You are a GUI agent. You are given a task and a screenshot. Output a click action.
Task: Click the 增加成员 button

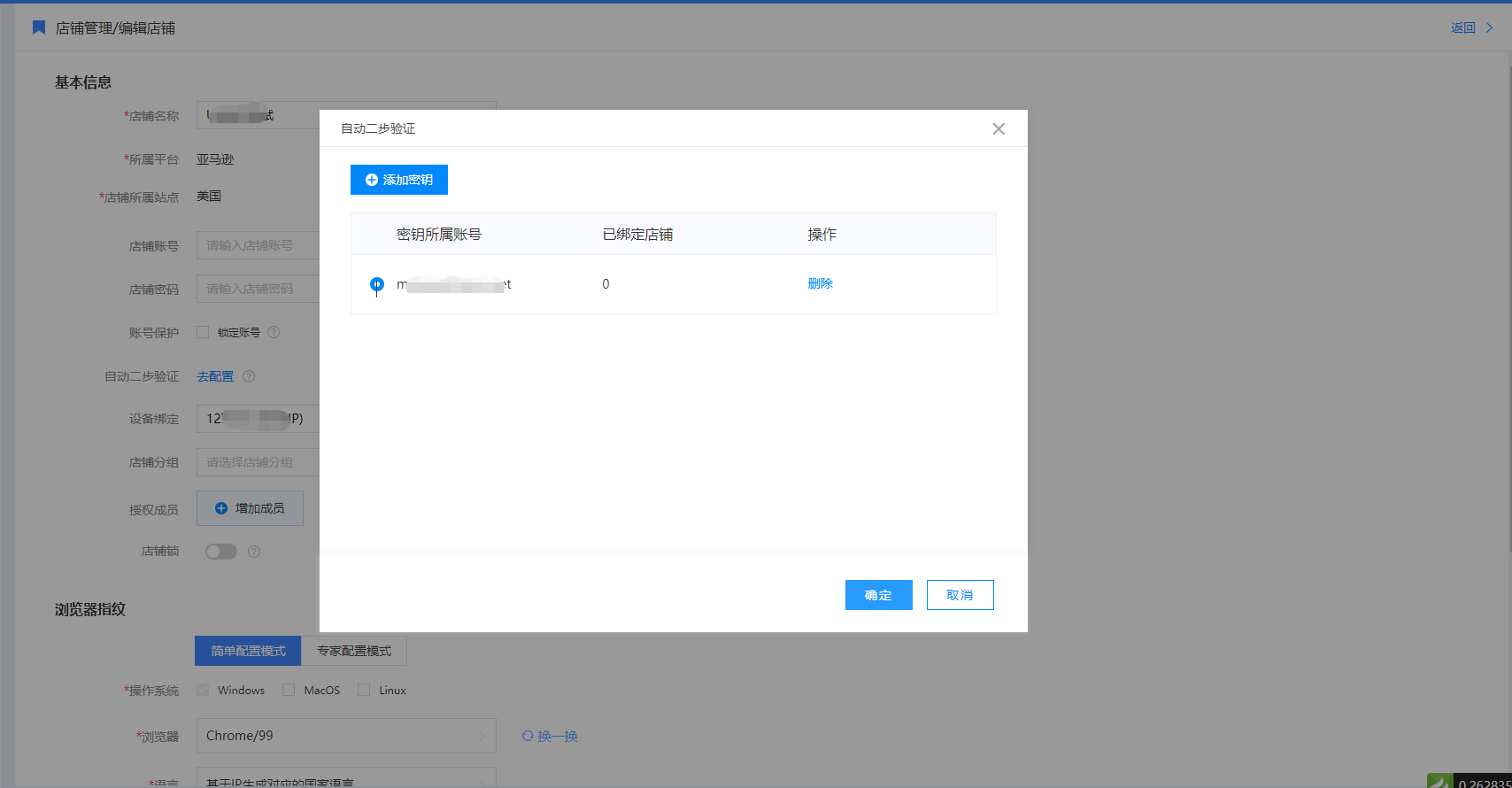[x=250, y=508]
